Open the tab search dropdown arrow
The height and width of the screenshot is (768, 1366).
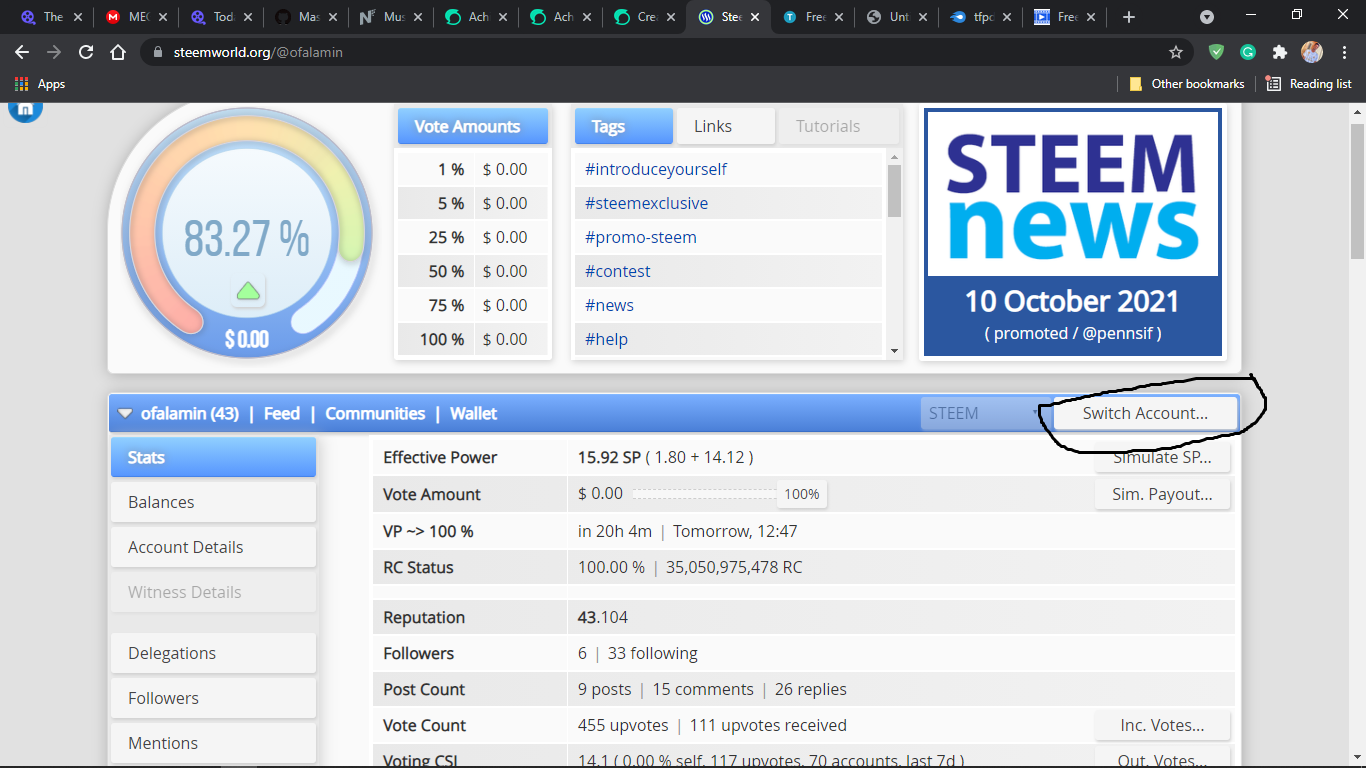1207,17
